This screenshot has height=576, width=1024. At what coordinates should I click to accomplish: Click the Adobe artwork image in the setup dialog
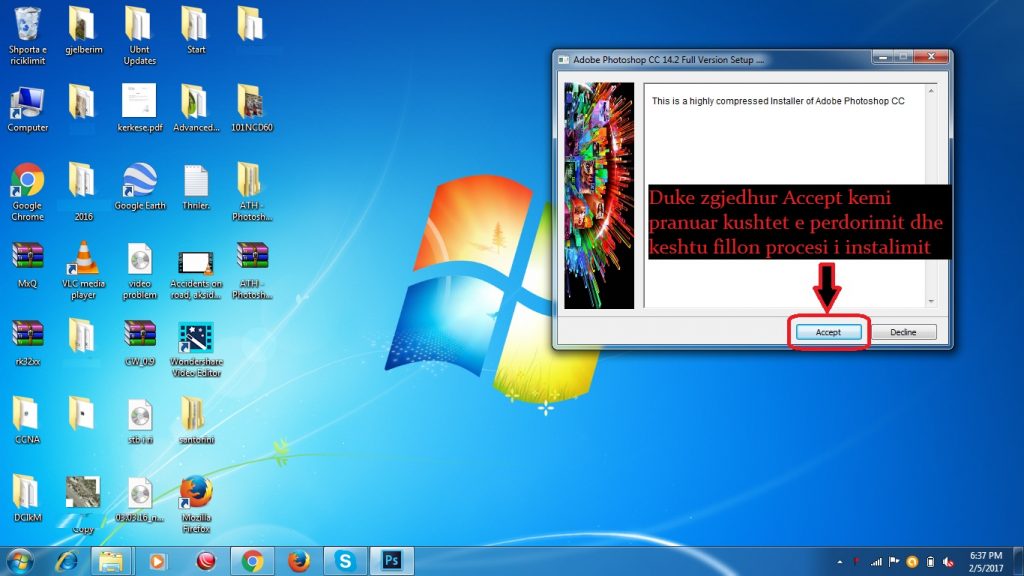click(599, 195)
